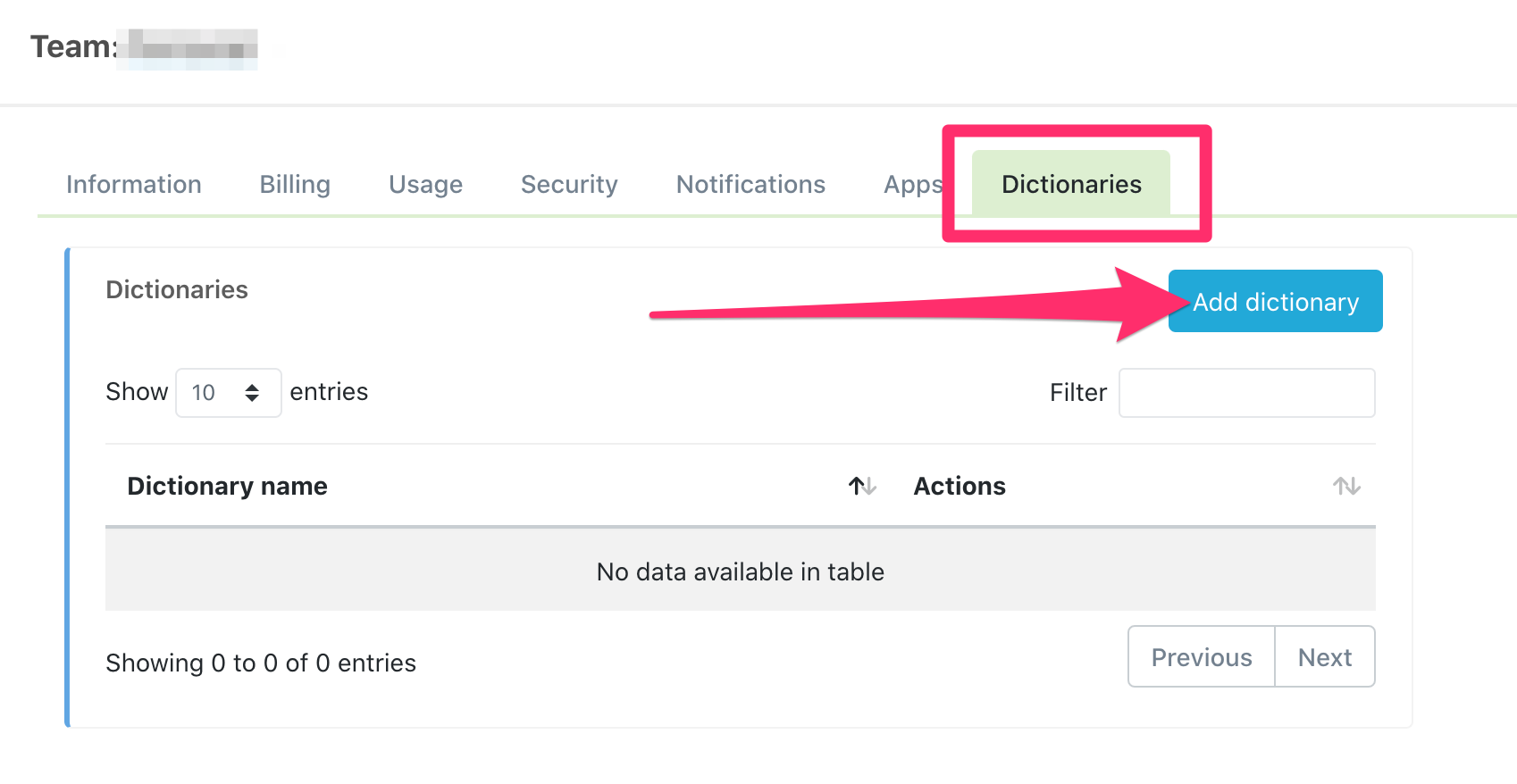Go to the Usage tab
1517x784 pixels.
[425, 184]
